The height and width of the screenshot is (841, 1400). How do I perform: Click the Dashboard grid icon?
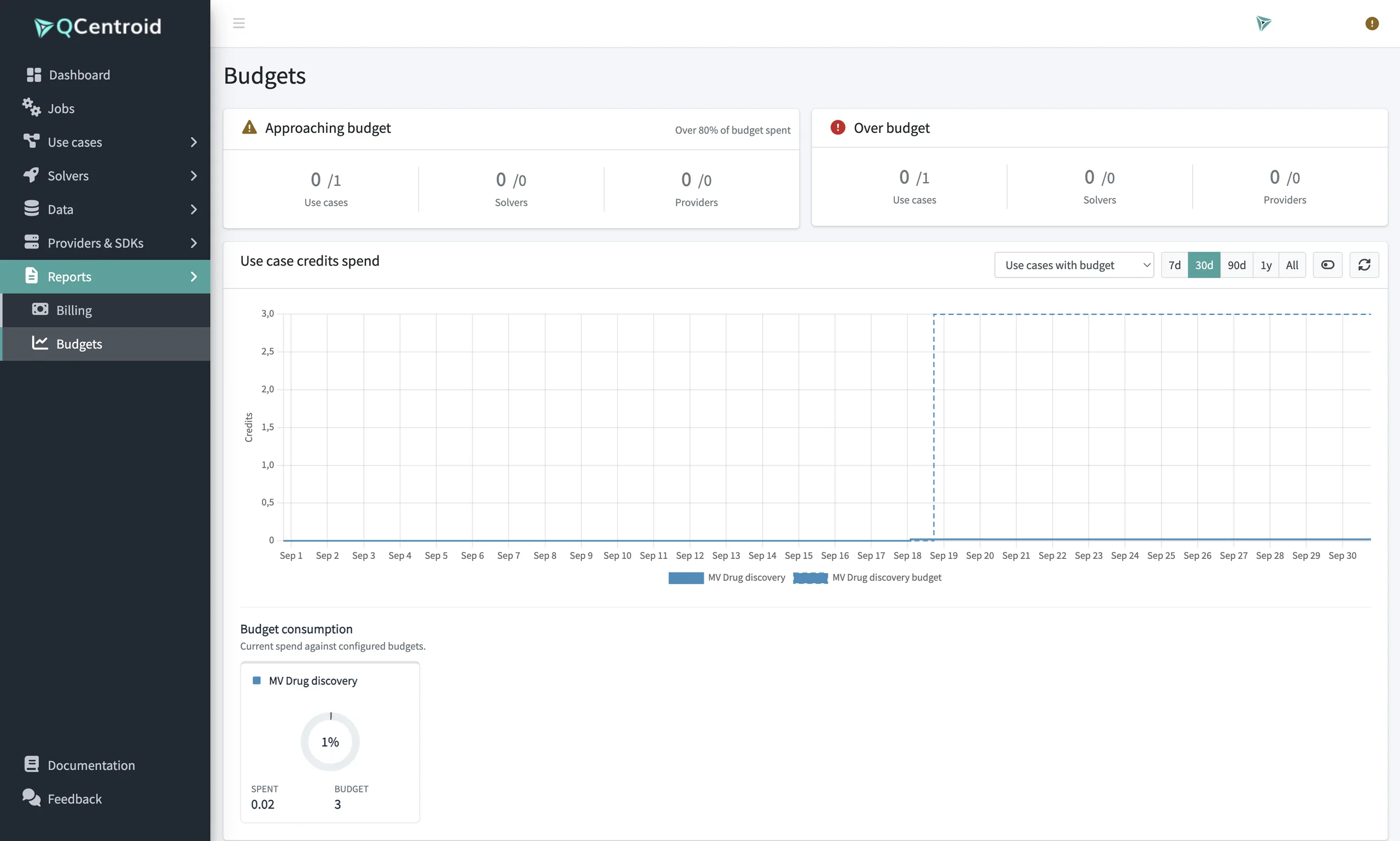pyautogui.click(x=34, y=75)
